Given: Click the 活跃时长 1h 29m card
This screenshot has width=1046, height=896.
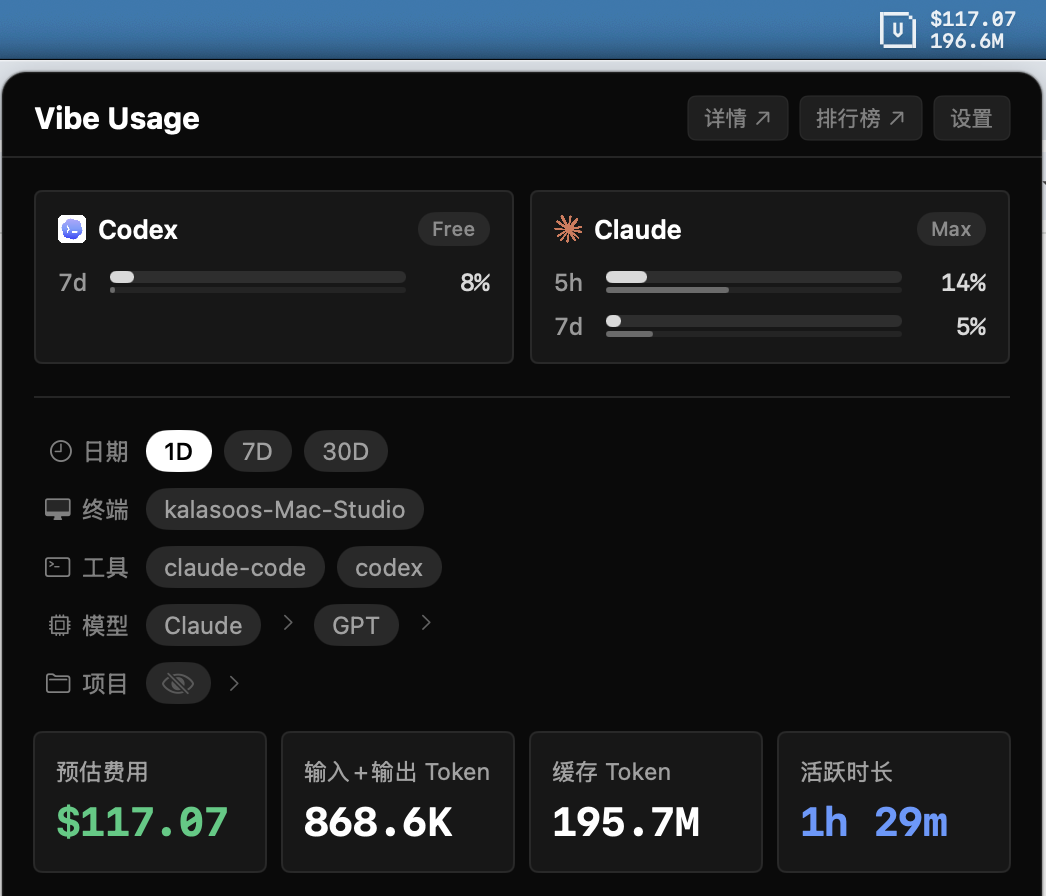Looking at the screenshot, I should (x=894, y=802).
